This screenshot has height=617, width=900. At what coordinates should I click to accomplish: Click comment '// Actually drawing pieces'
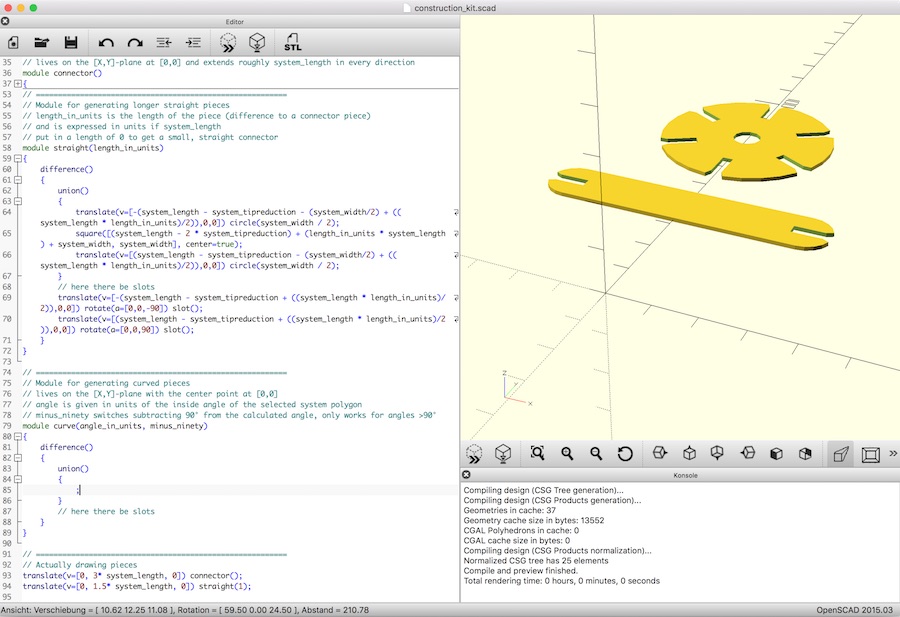pyautogui.click(x=80, y=565)
